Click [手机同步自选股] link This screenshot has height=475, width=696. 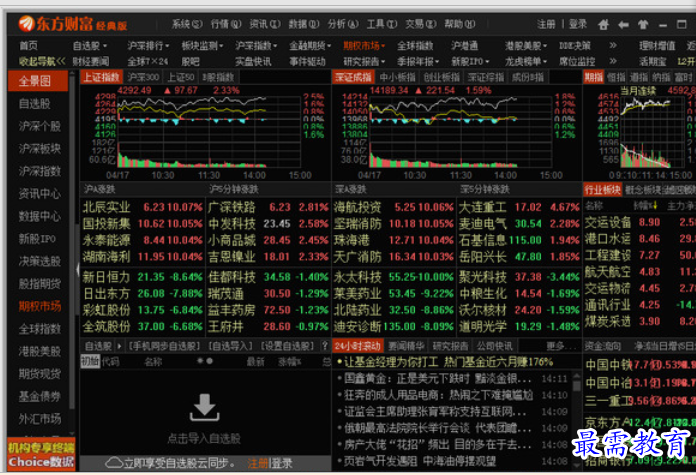pyautogui.click(x=165, y=345)
